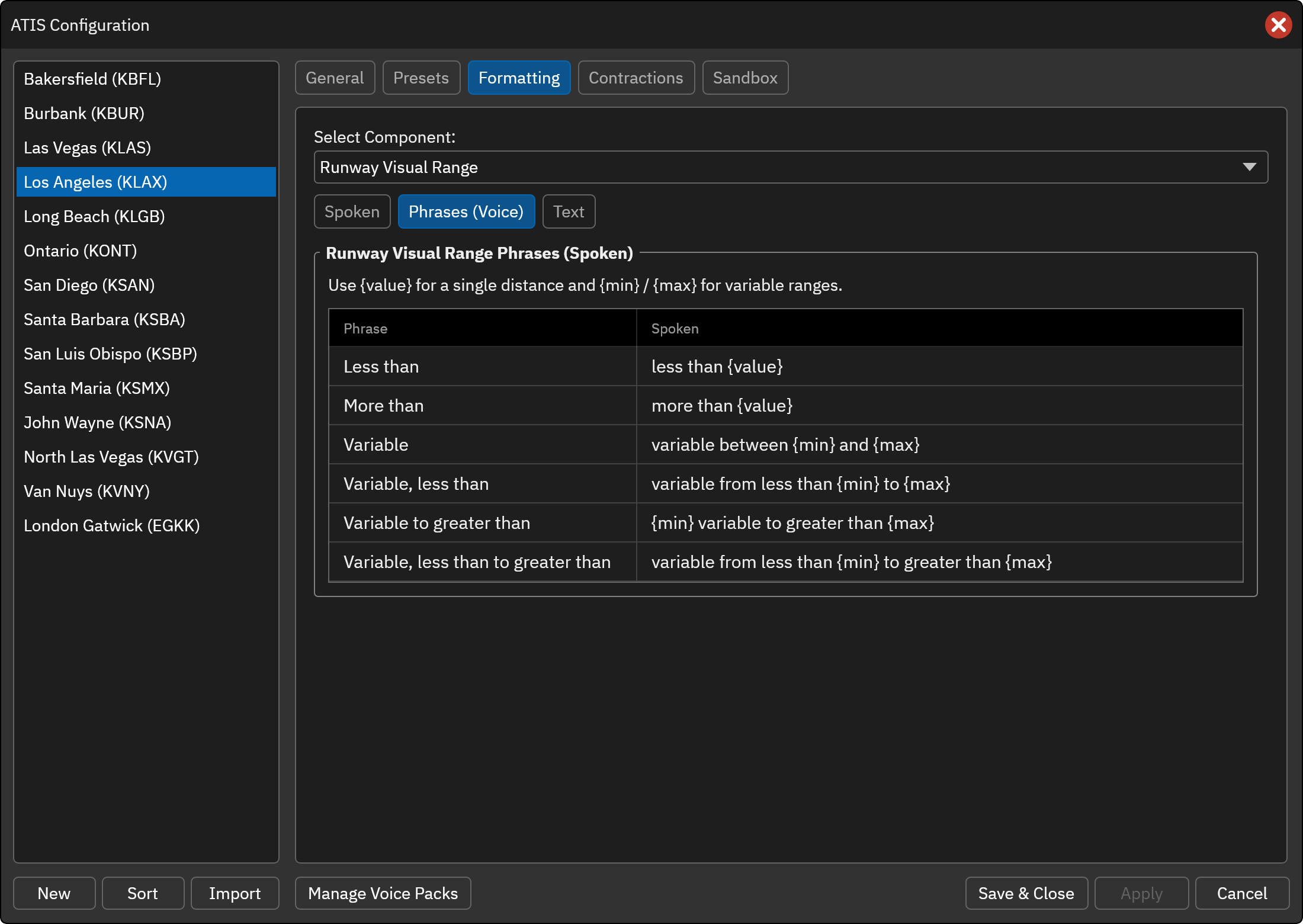
Task: Select Santa Barbara (KSBA)
Action: [146, 319]
